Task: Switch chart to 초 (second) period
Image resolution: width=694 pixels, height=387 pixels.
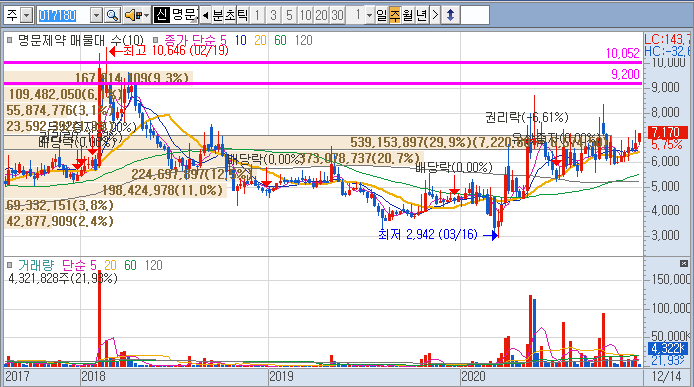Action: pyautogui.click(x=230, y=15)
